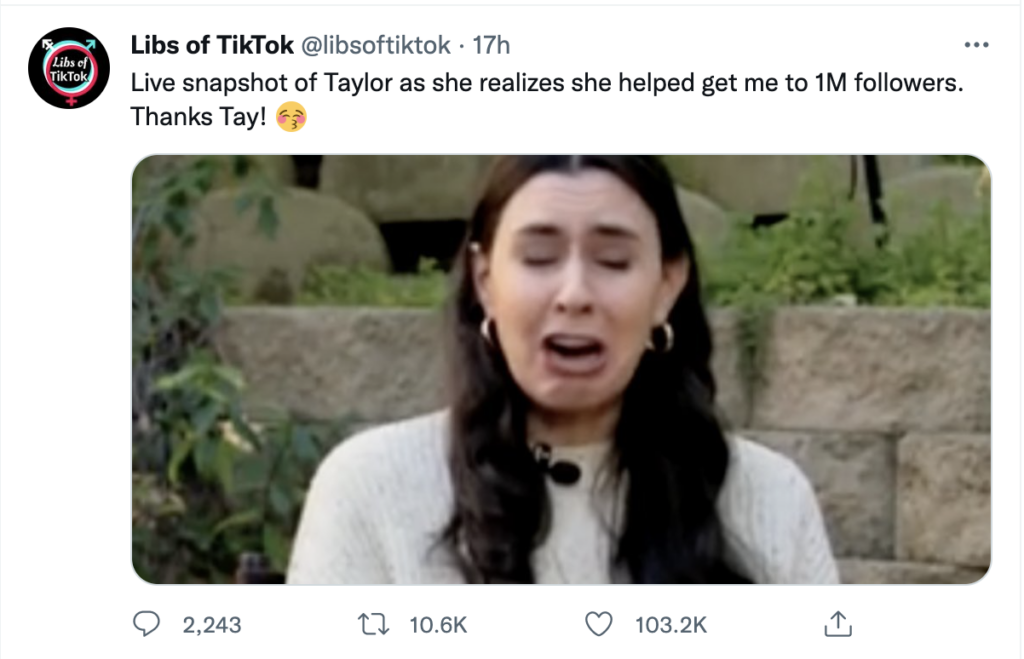Open the tweet via the 17h timestamp
1024x659 pixels.
[x=491, y=45]
